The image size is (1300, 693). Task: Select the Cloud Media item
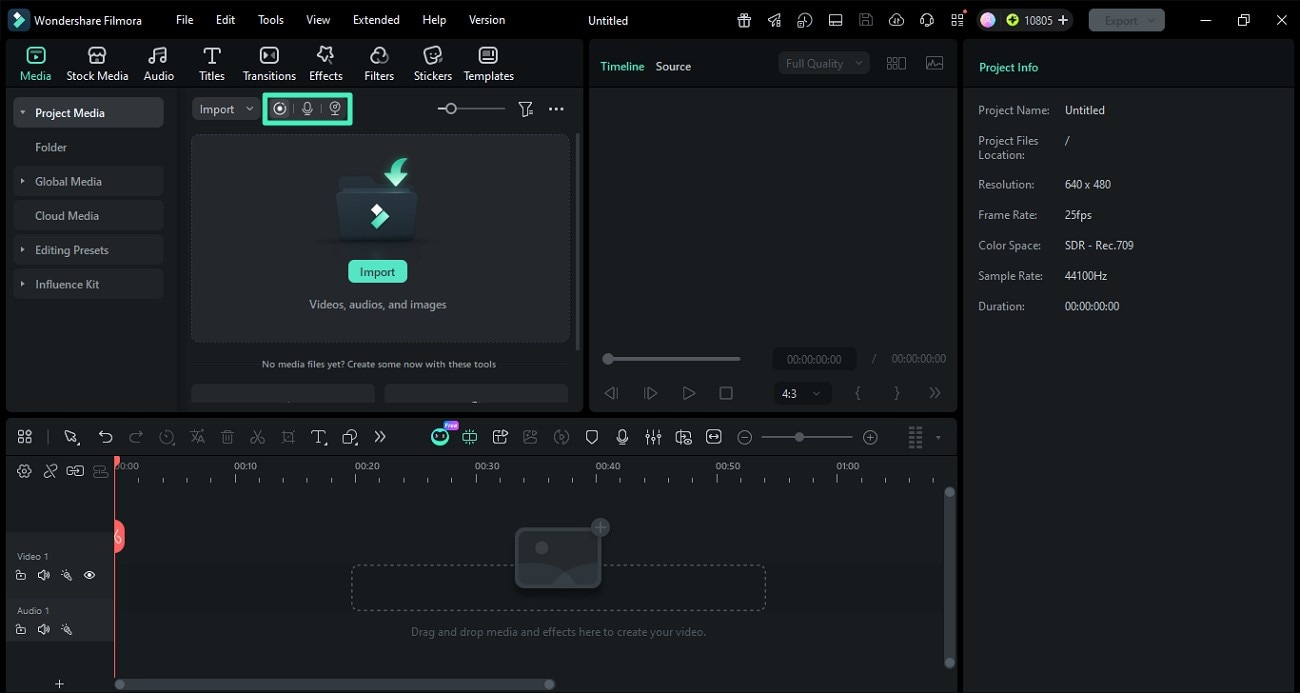[89, 216]
